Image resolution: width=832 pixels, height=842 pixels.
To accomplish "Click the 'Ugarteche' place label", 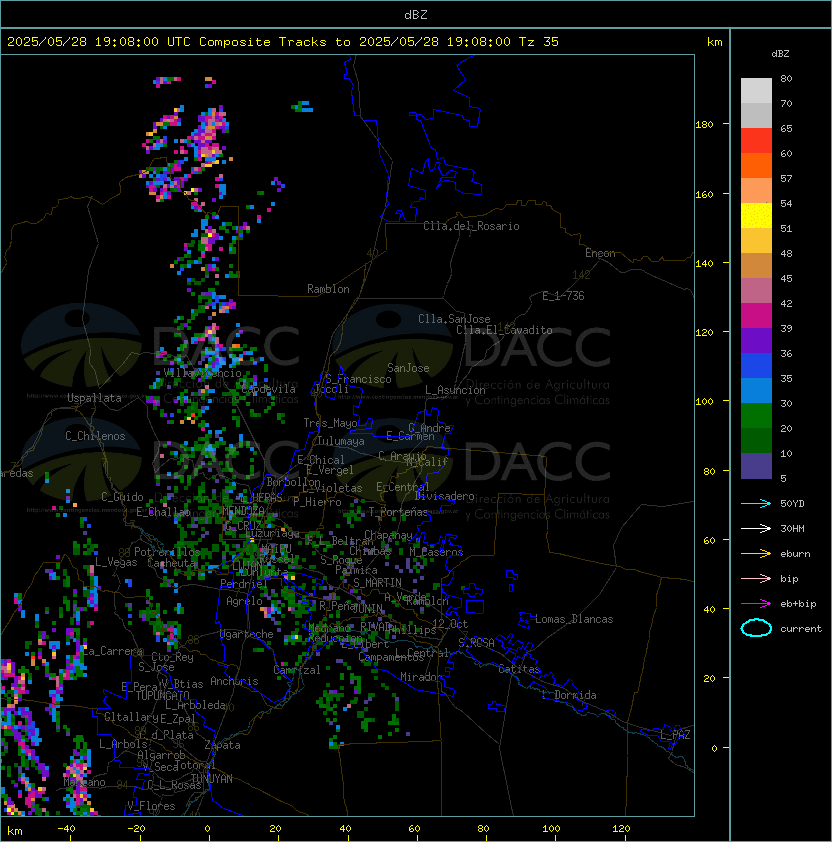I will [247, 634].
